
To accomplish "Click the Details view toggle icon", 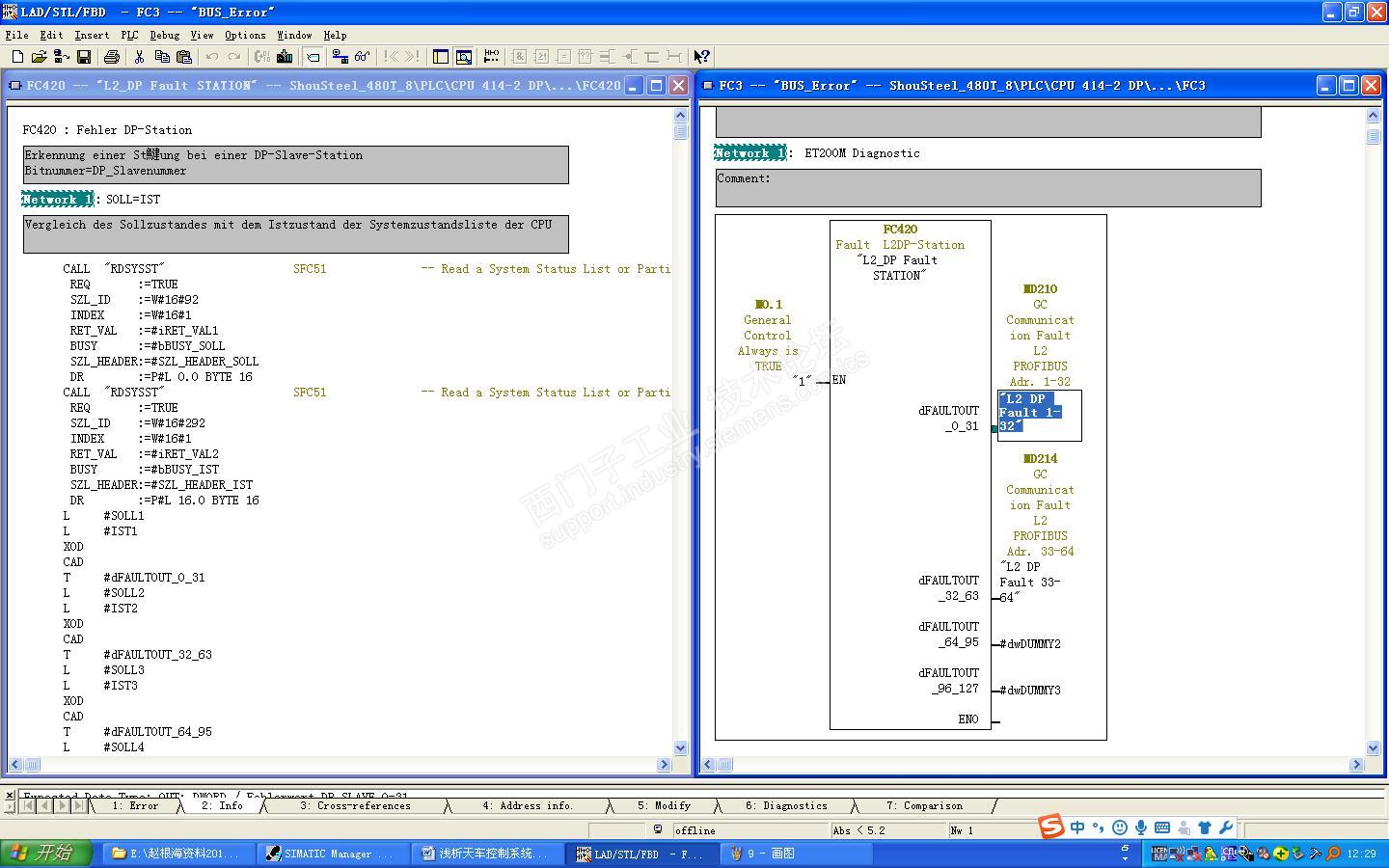I will coord(464,57).
